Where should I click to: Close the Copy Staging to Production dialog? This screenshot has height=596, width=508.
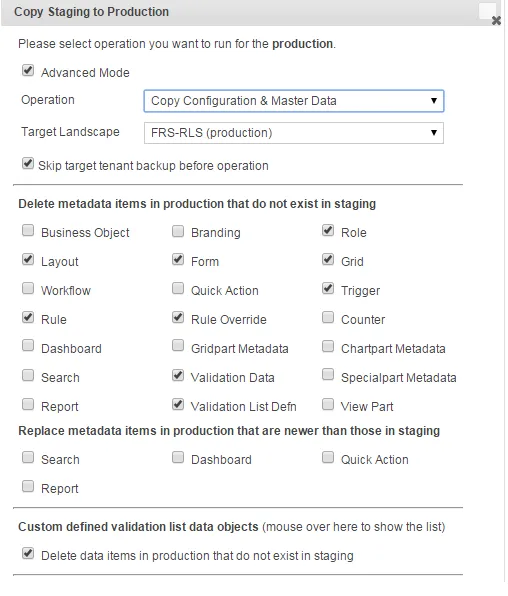tap(496, 21)
